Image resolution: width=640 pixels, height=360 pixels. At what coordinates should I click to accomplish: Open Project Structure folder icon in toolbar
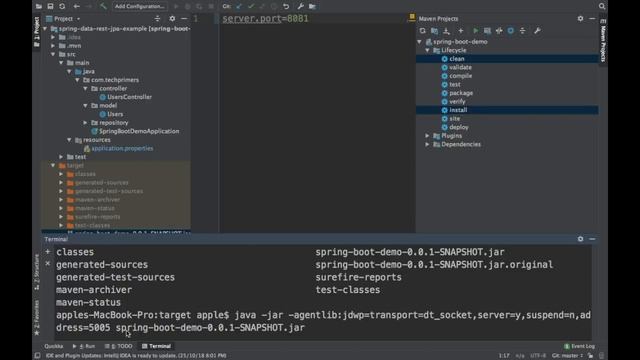312,6
